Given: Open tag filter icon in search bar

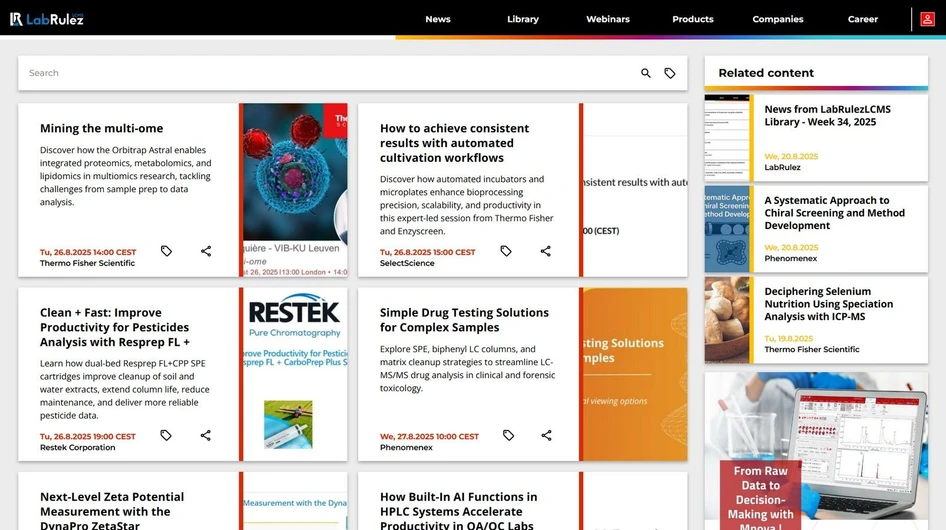Looking at the screenshot, I should [670, 73].
